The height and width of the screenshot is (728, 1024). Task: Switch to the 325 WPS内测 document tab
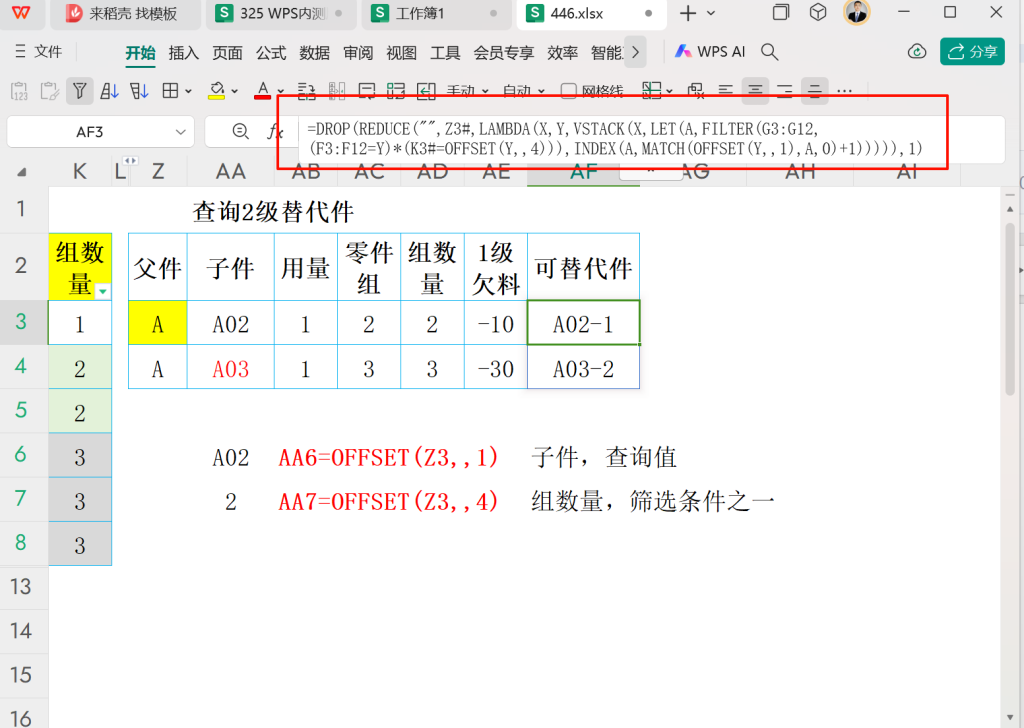click(281, 14)
